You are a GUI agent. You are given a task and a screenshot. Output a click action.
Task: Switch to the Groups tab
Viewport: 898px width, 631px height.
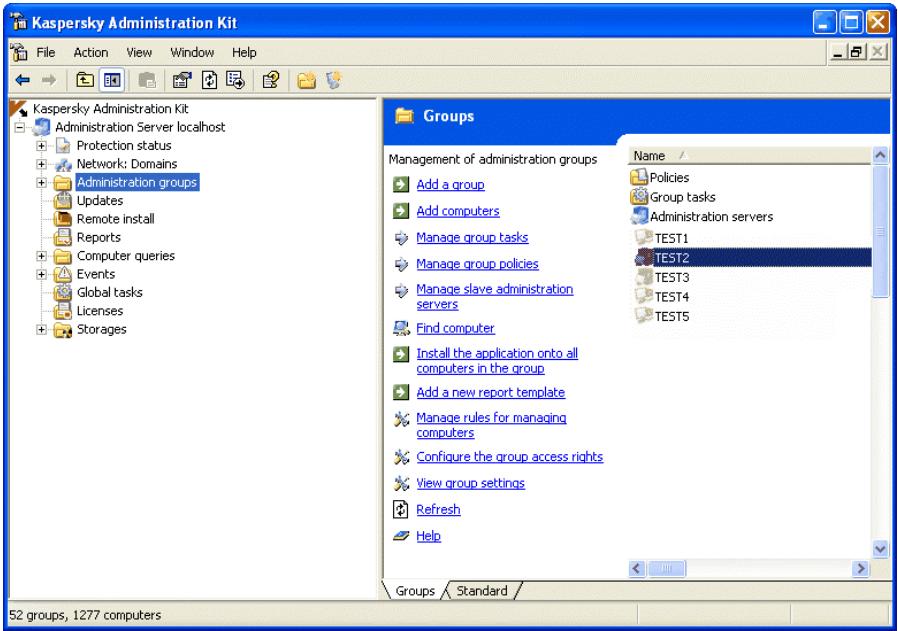click(x=415, y=590)
